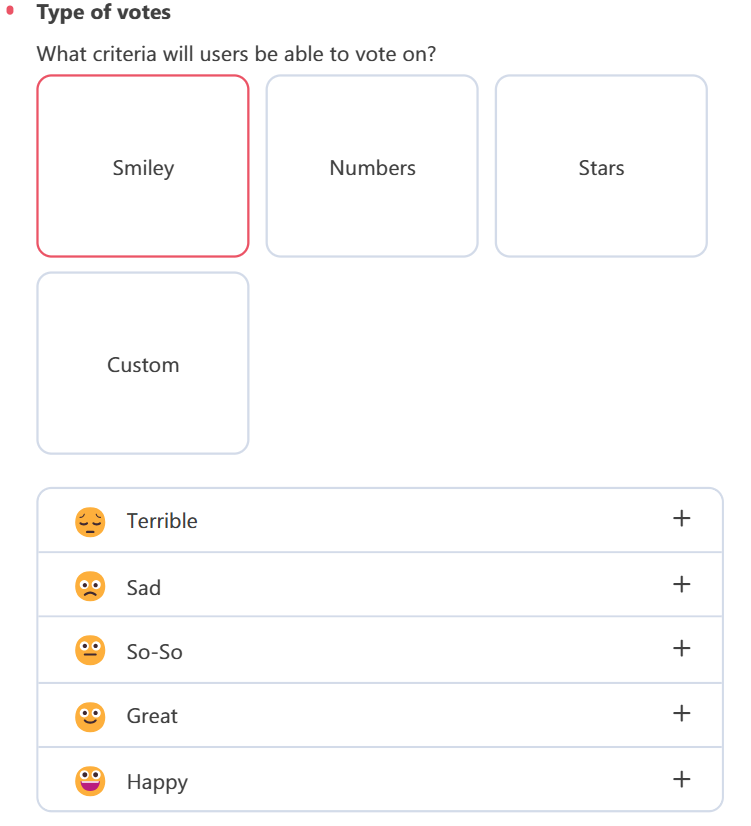
Task: Click the Sad frowning face emoji
Action: (x=90, y=586)
